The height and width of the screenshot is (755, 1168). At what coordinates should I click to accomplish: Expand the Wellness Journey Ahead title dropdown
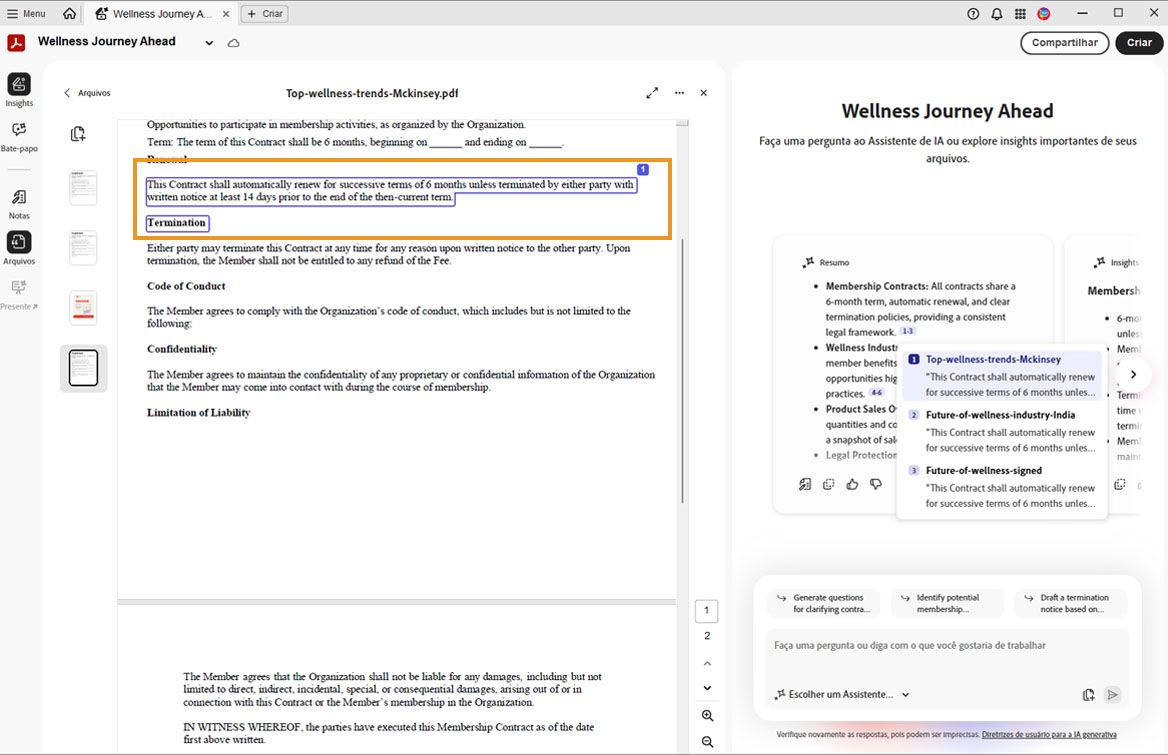(x=208, y=44)
